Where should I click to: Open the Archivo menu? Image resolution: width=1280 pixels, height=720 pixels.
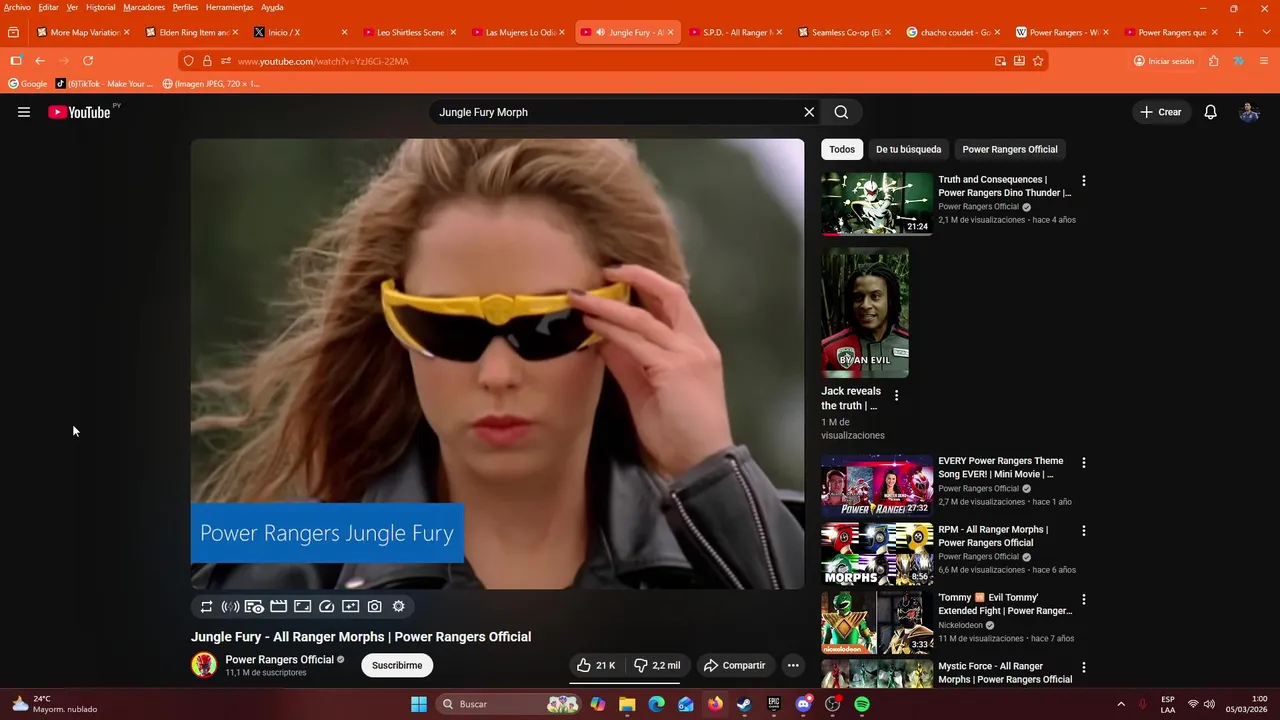pos(17,7)
